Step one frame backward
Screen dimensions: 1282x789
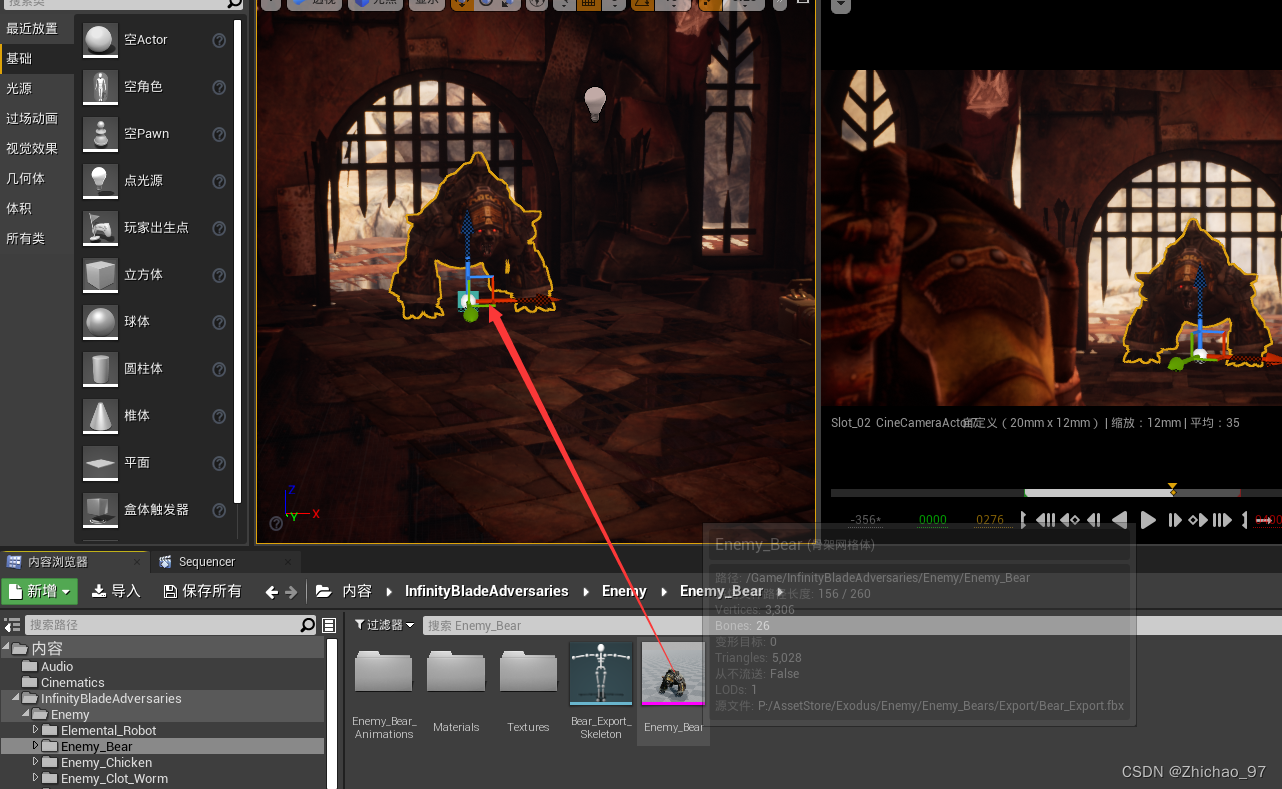pyautogui.click(x=1094, y=520)
